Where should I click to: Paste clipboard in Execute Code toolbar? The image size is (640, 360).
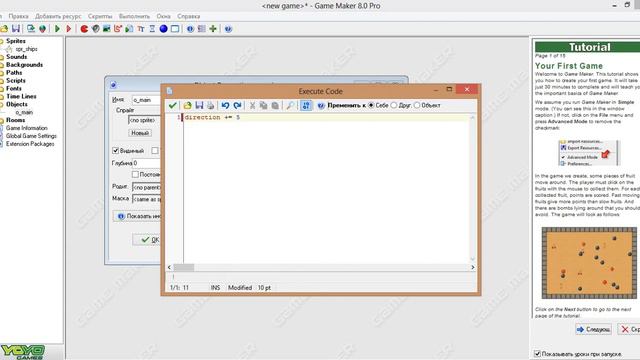pos(275,105)
